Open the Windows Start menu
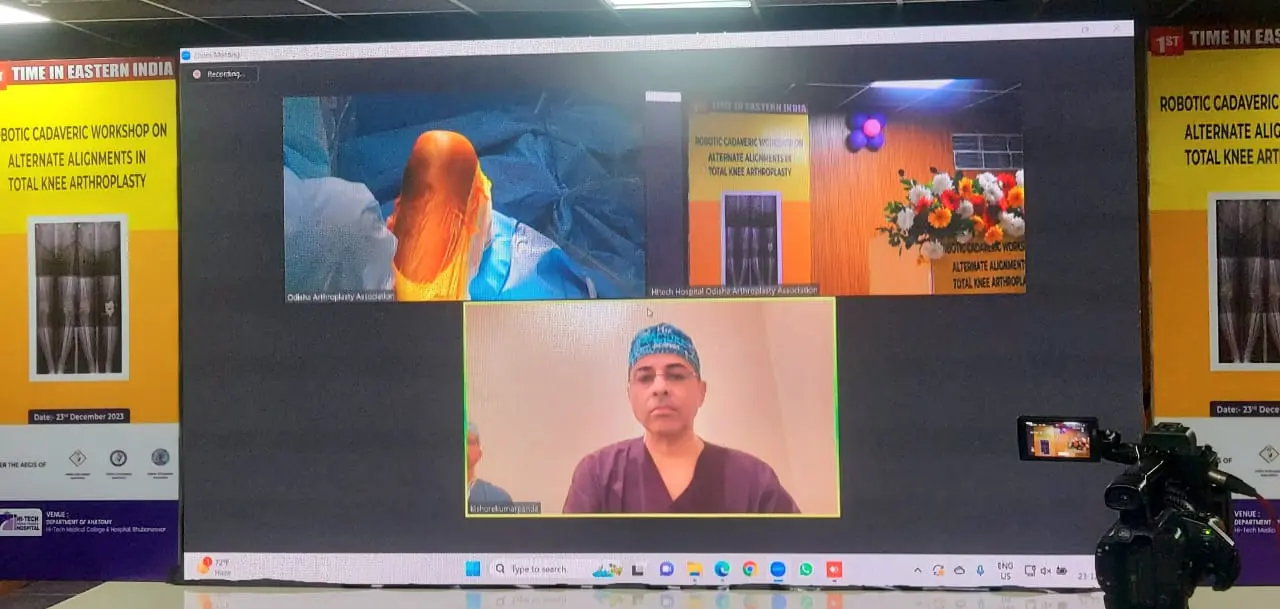This screenshot has width=1280, height=609. (x=473, y=569)
